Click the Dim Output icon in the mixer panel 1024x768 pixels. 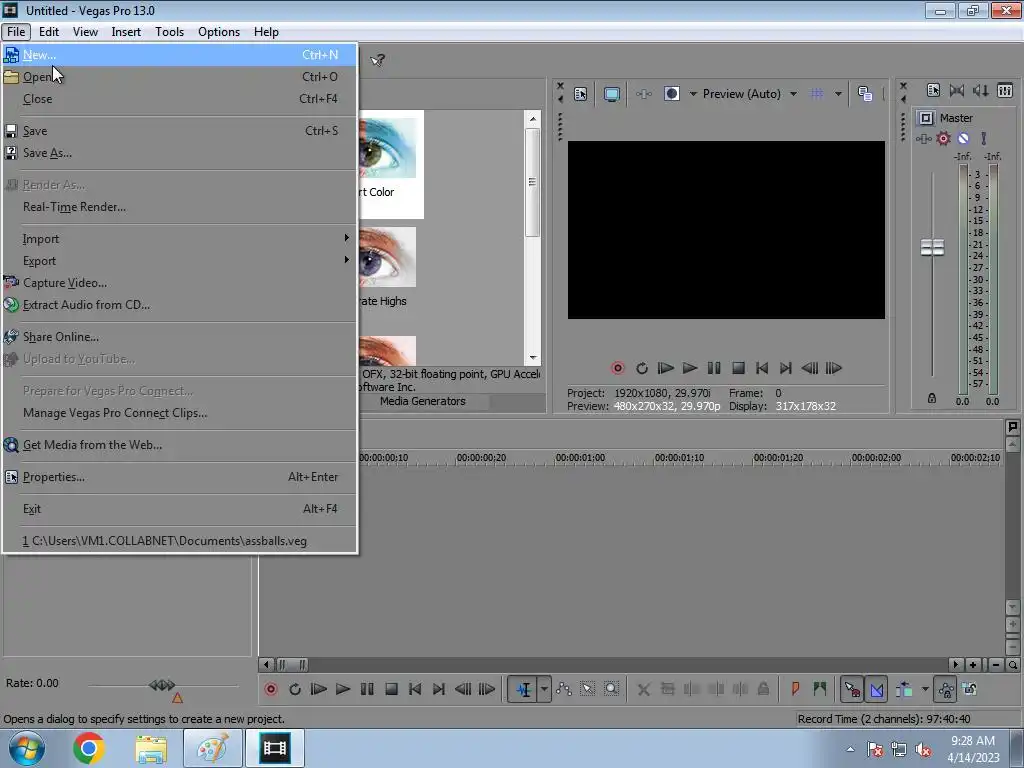(980, 91)
